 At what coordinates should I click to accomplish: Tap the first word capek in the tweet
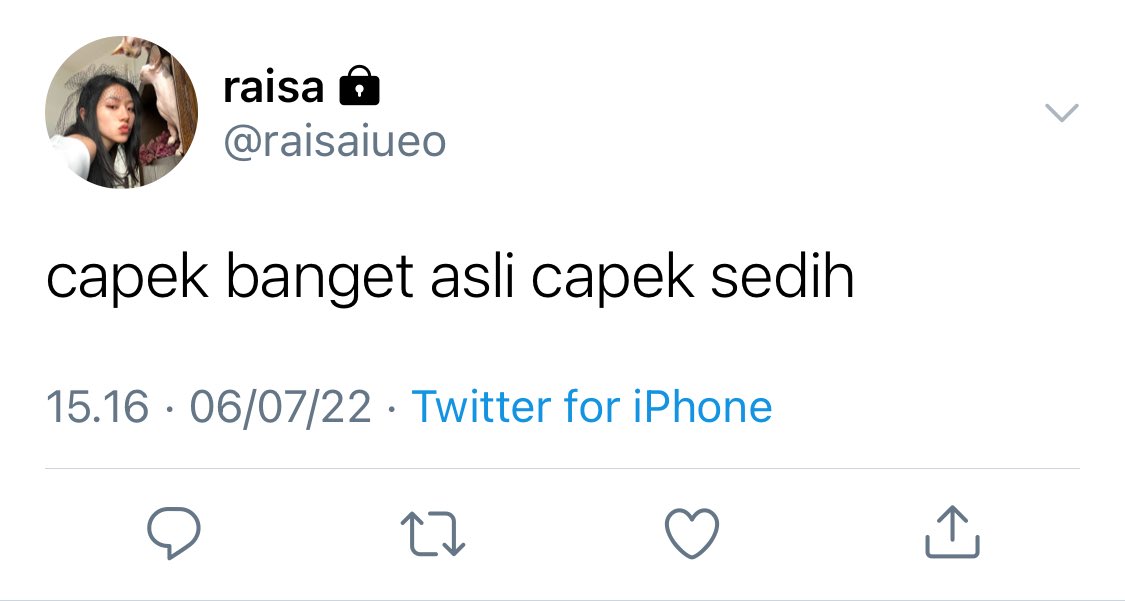coord(128,280)
